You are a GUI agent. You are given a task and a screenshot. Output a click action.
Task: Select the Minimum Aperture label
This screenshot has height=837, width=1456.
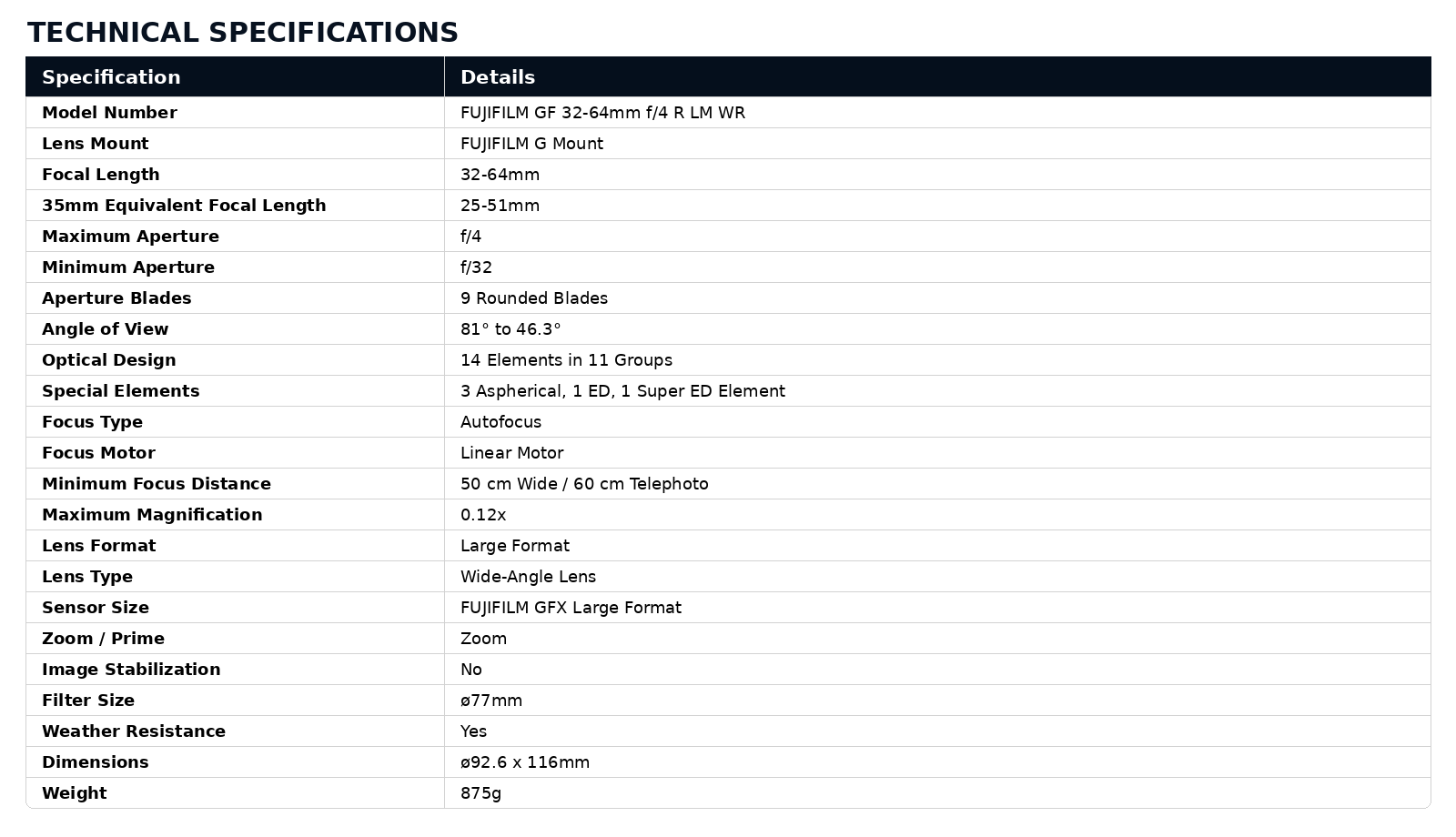click(128, 267)
